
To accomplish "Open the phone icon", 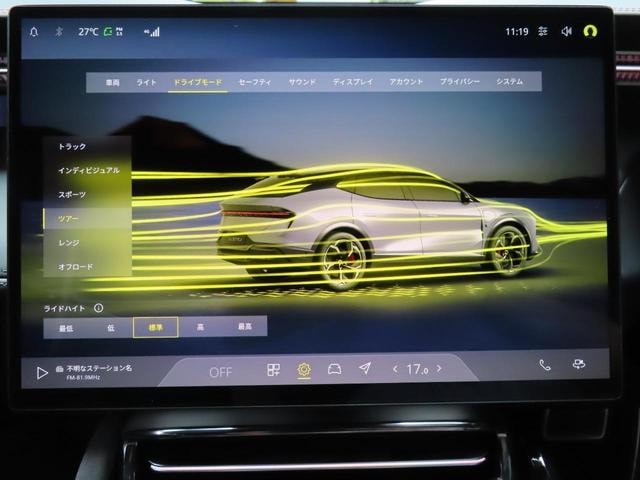I will 544,364.
